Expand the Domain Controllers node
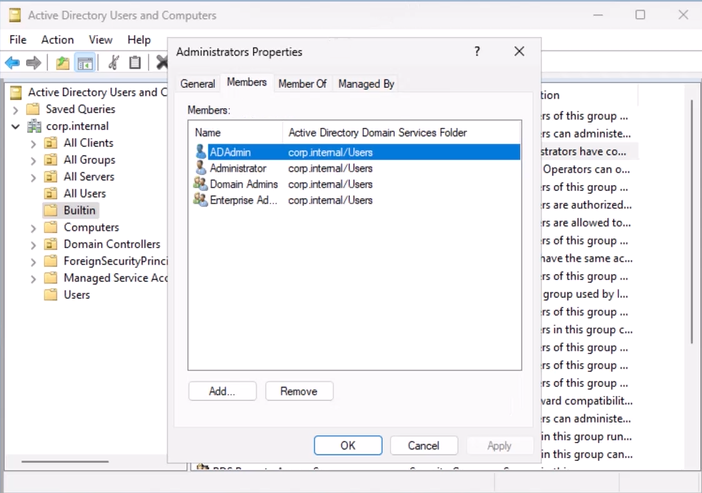The height and width of the screenshot is (493, 702). click(x=33, y=245)
